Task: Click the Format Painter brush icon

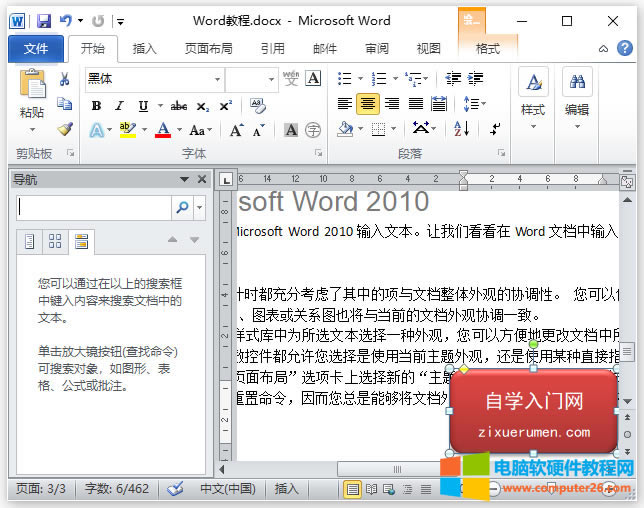Action: tap(65, 129)
